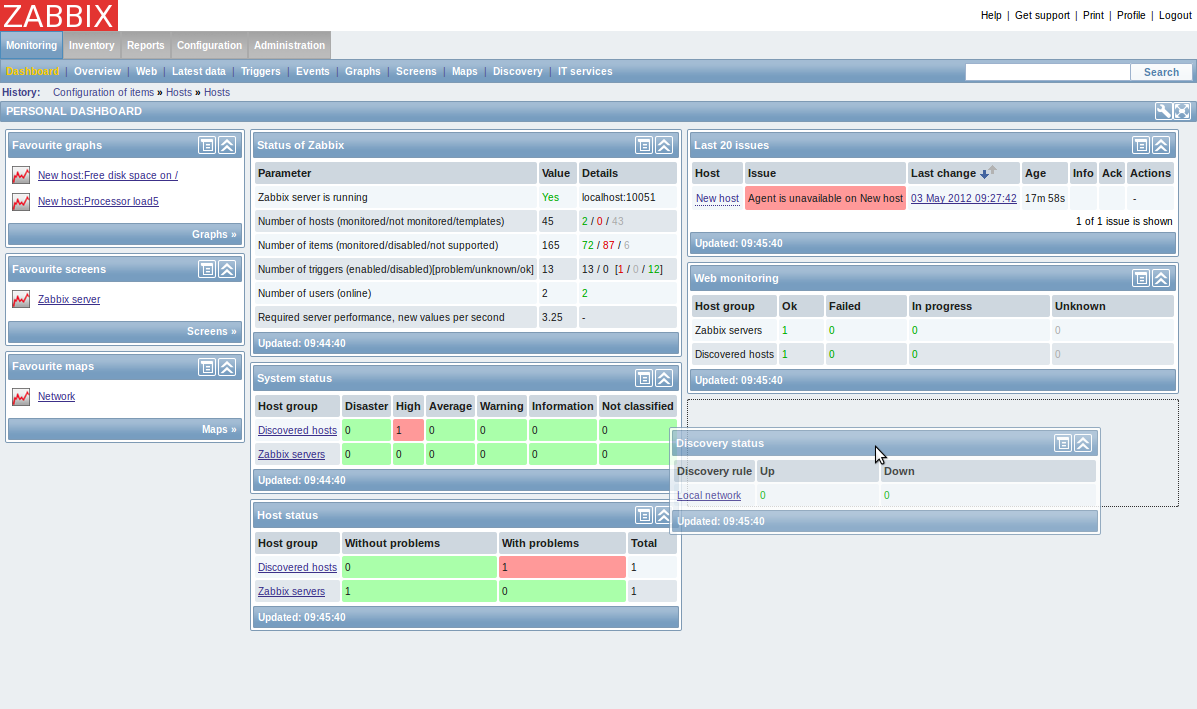The image size is (1197, 709).
Task: Click the Zabbix logo
Action: pyautogui.click(x=59, y=15)
